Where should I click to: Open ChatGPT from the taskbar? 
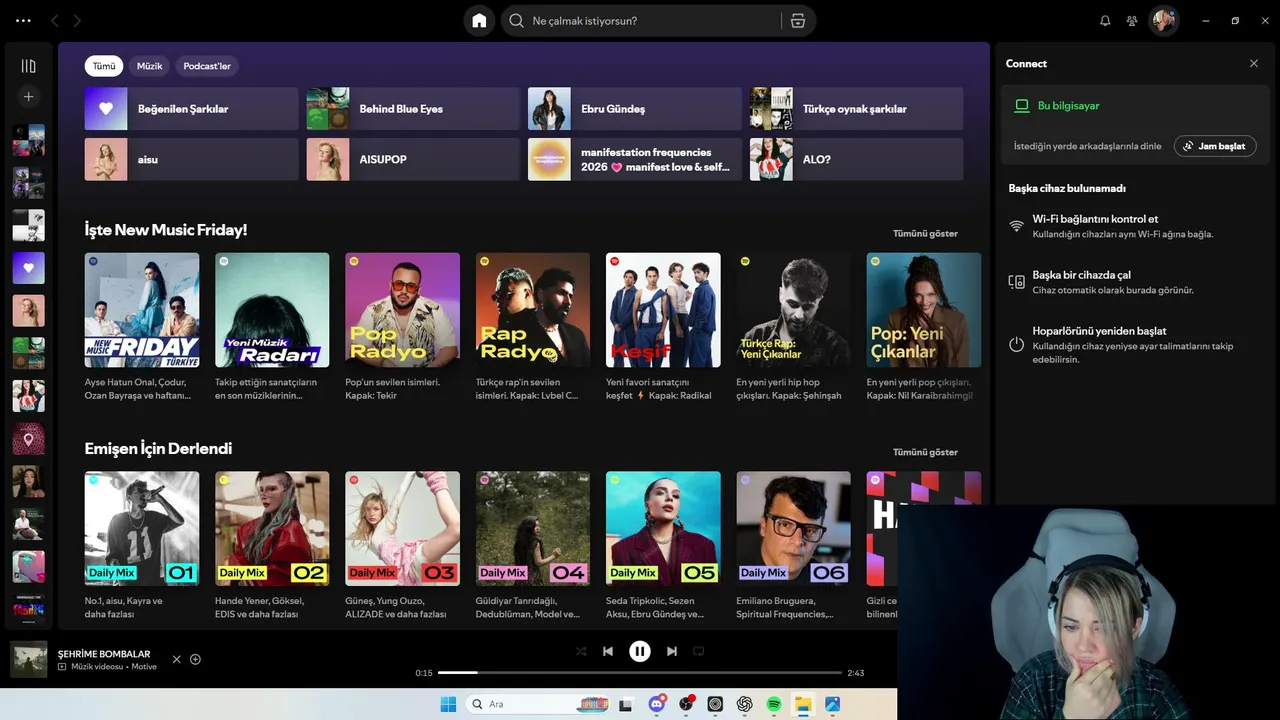pos(745,704)
